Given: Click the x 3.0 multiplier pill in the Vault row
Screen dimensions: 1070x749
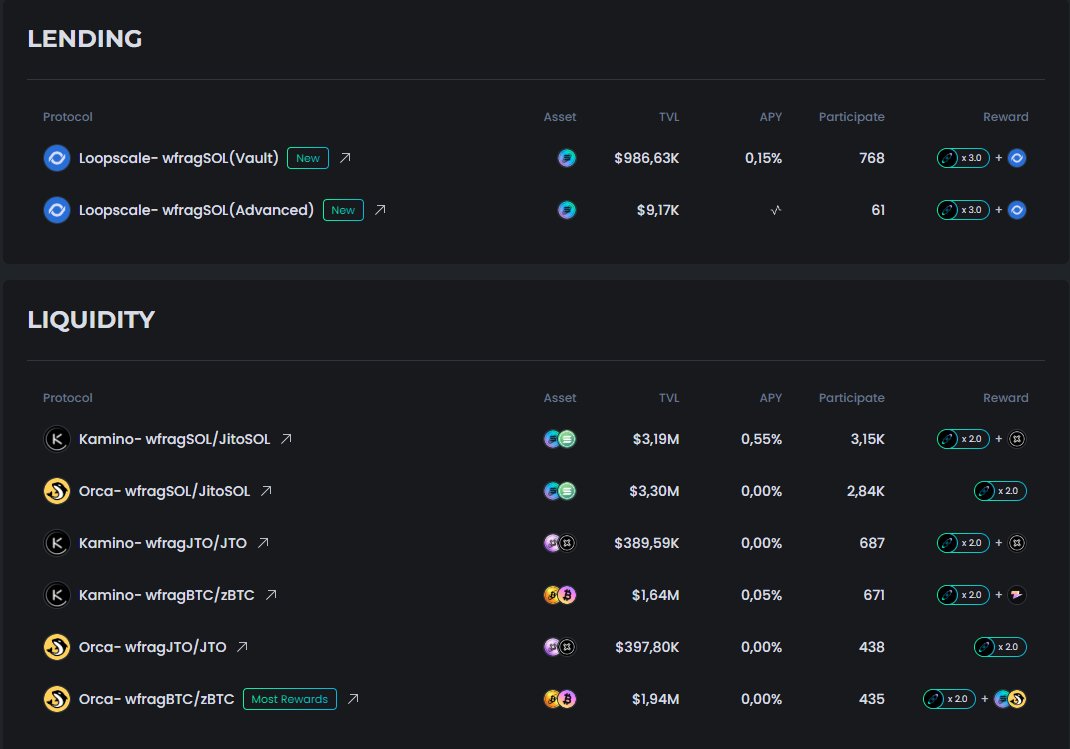Looking at the screenshot, I should pyautogui.click(x=962, y=158).
